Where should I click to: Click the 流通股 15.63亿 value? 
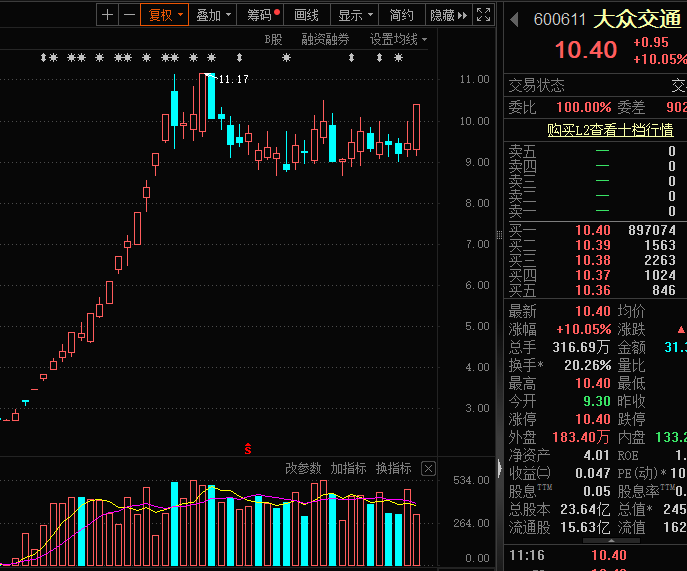(585, 527)
